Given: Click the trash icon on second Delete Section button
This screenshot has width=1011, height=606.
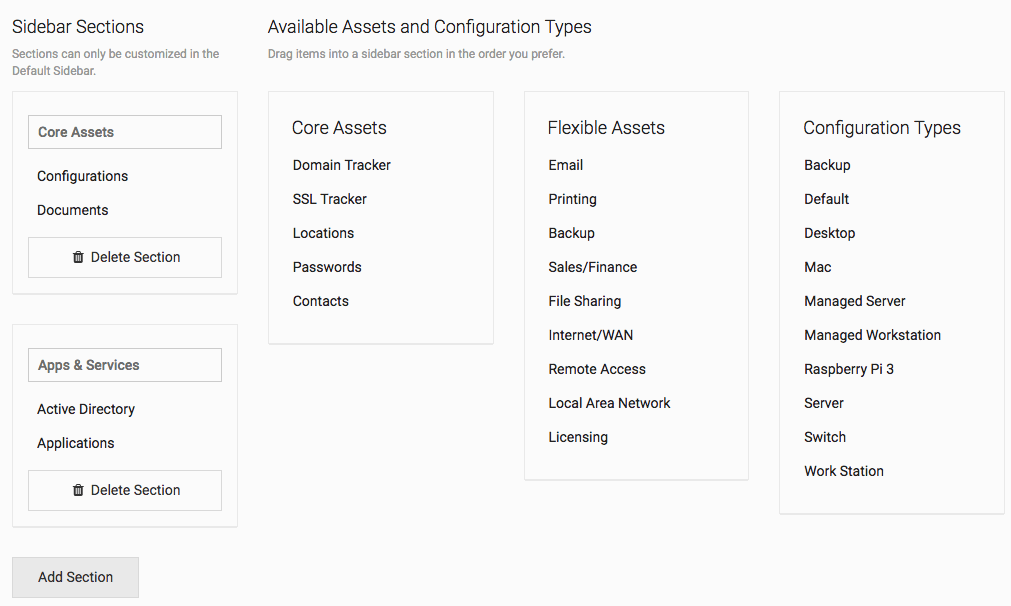Looking at the screenshot, I should click(79, 490).
